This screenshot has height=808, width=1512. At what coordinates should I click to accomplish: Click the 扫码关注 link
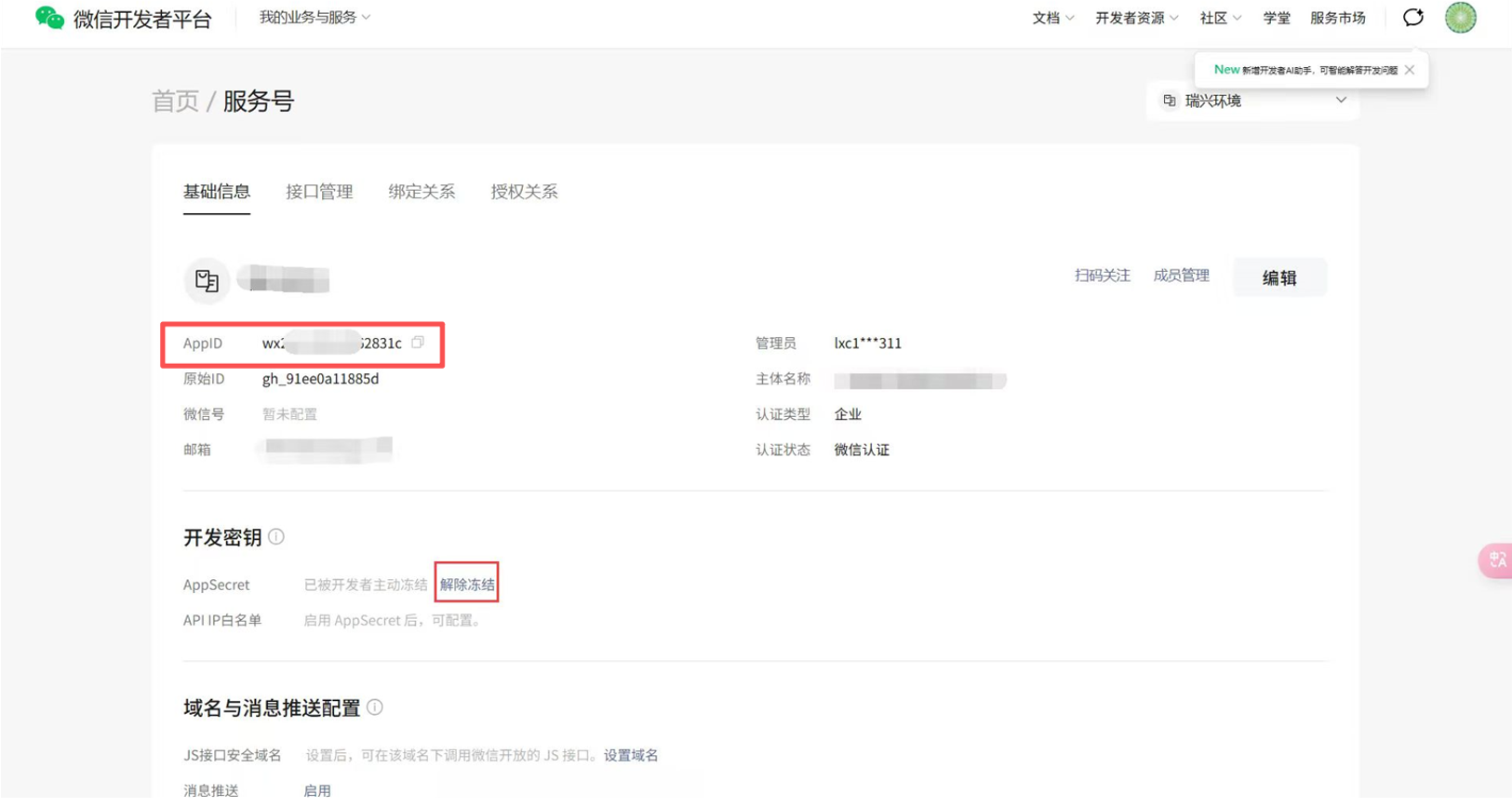(1103, 276)
